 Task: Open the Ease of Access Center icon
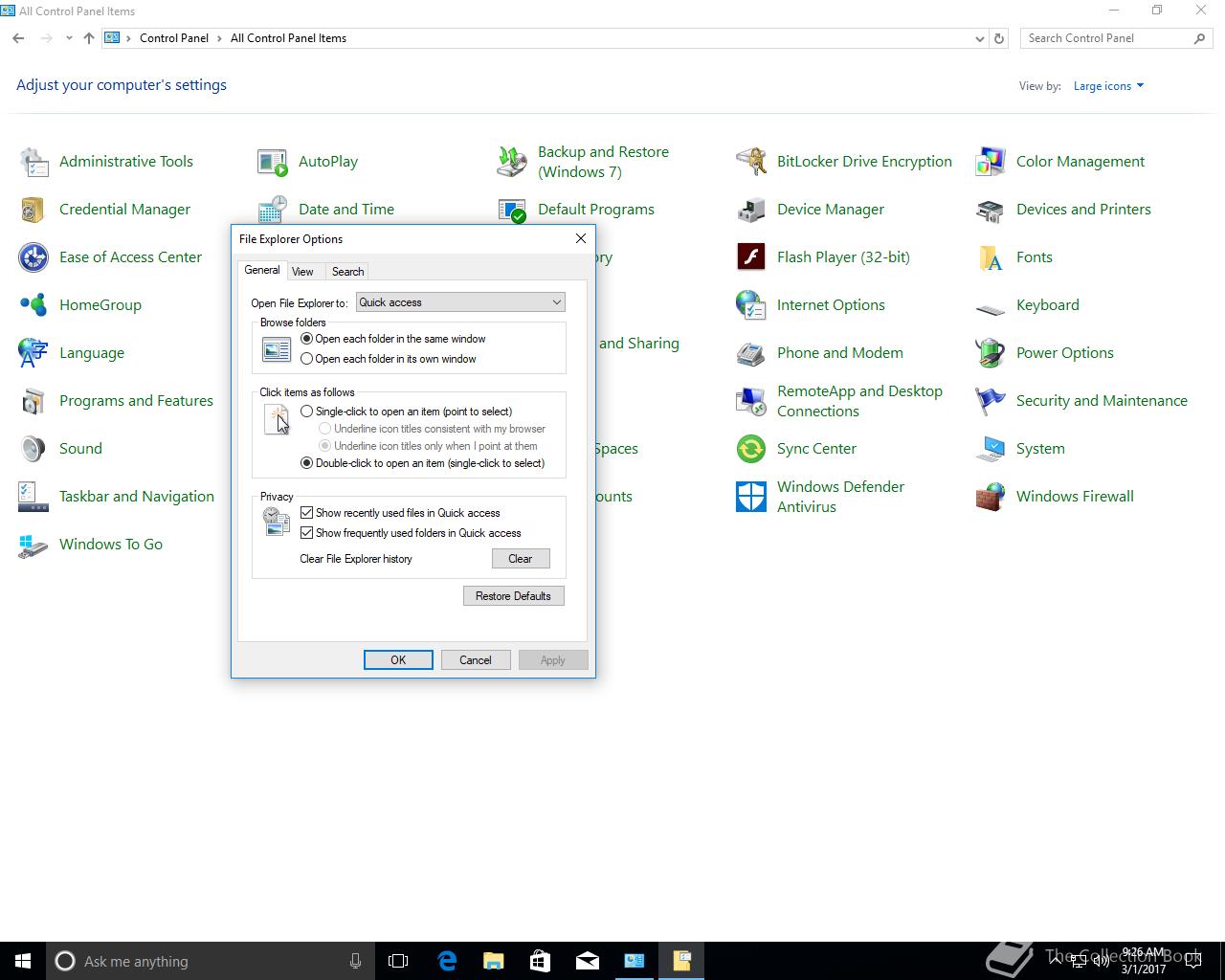(x=33, y=257)
